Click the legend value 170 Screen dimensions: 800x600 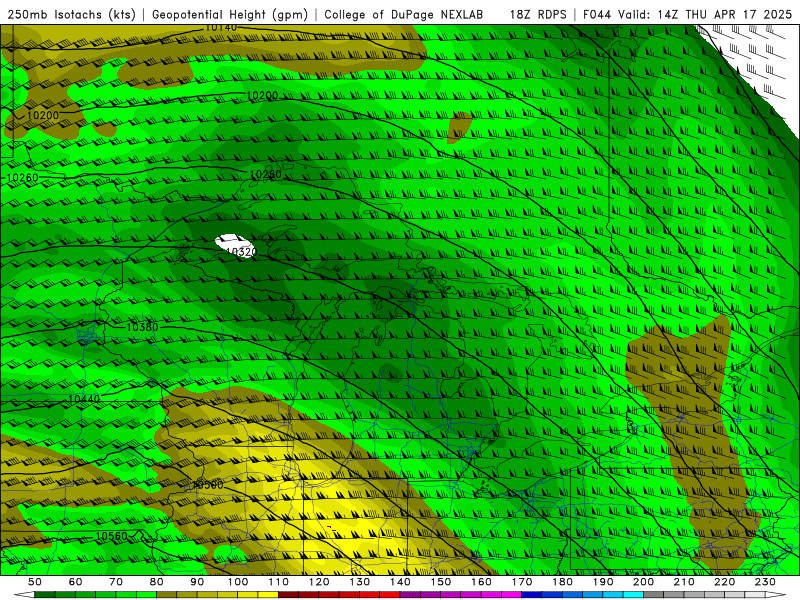[x=522, y=582]
